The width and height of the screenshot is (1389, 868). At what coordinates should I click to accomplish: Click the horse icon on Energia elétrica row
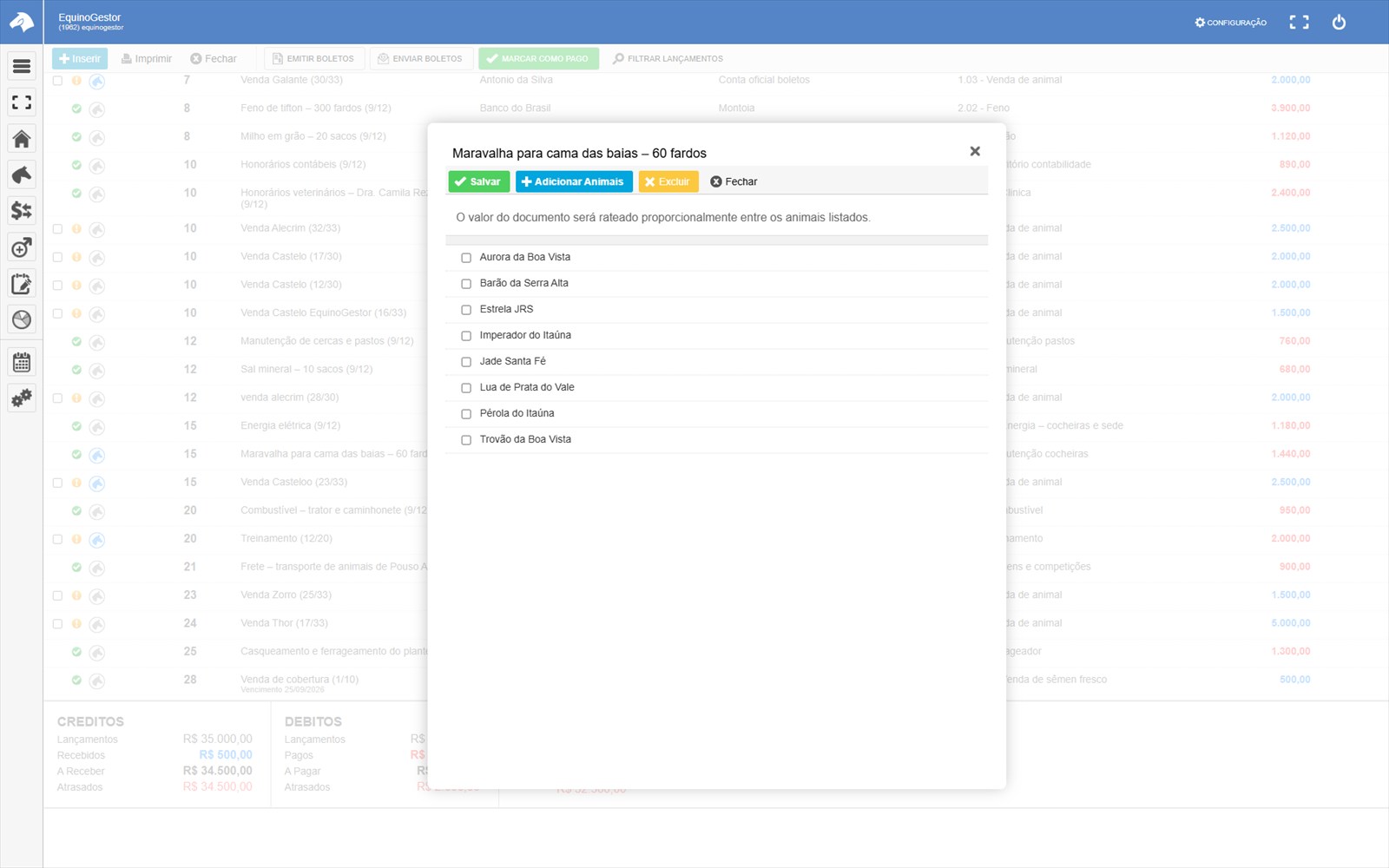97,426
